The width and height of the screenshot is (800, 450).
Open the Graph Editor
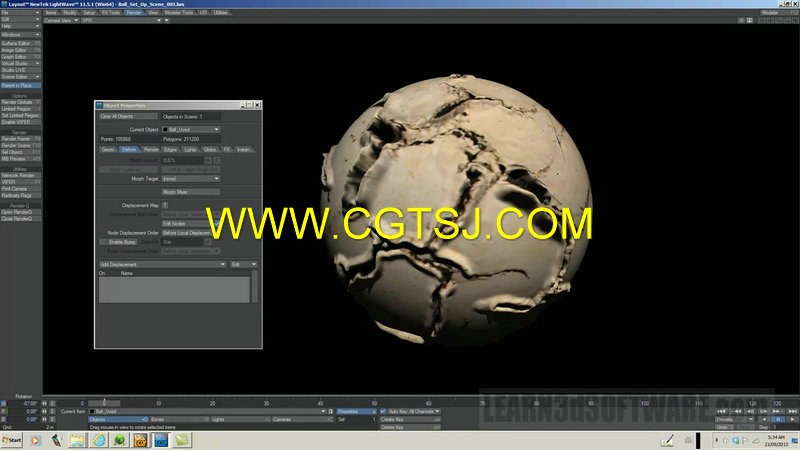click(x=20, y=57)
